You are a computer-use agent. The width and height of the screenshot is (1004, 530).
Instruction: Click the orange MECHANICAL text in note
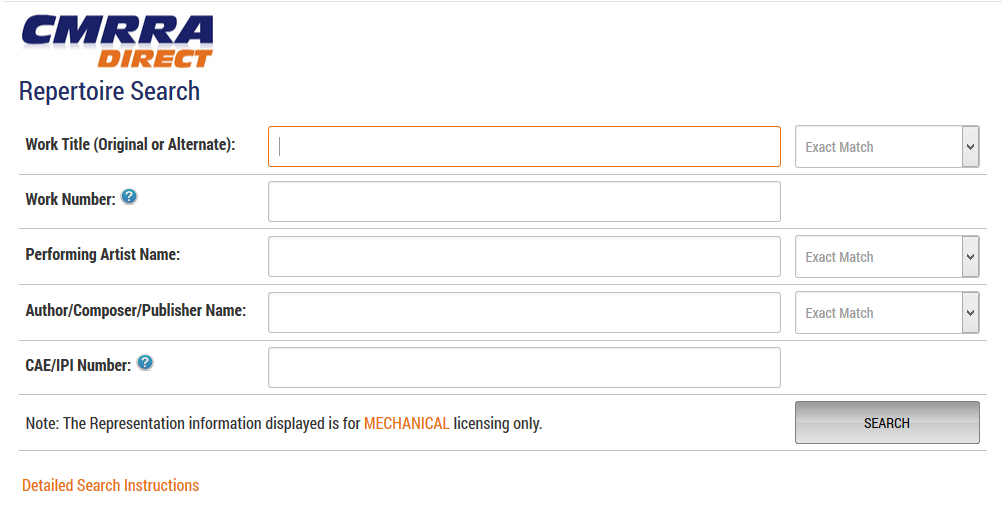coord(407,423)
